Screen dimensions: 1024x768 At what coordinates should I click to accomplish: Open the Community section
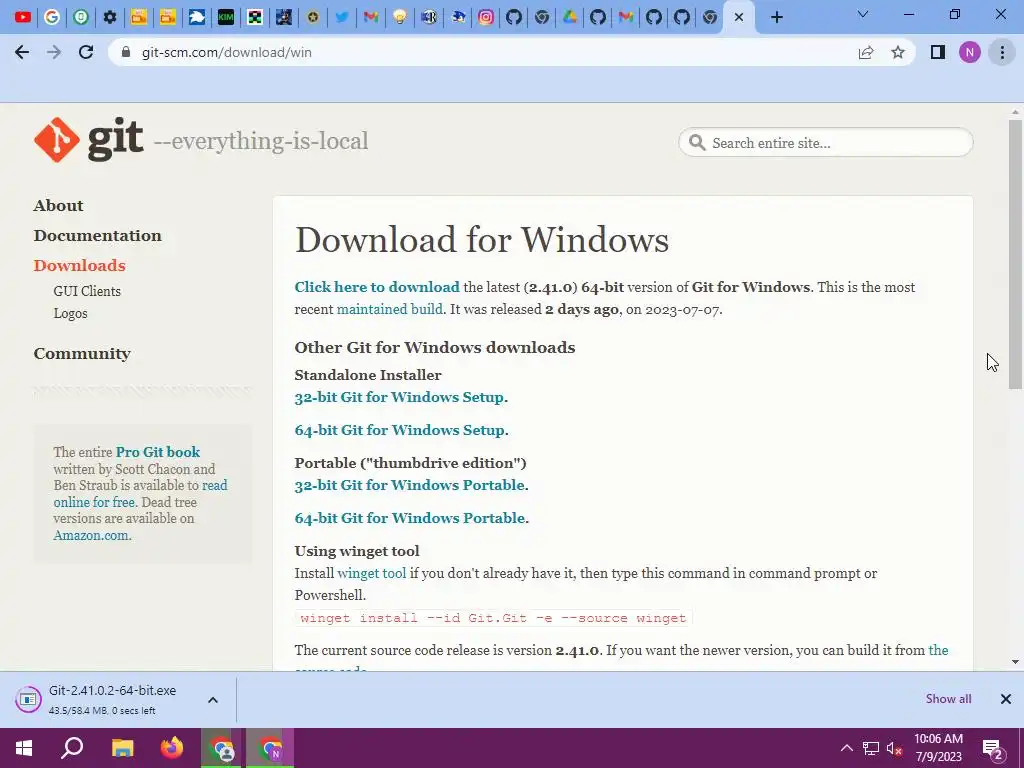[x=82, y=353]
